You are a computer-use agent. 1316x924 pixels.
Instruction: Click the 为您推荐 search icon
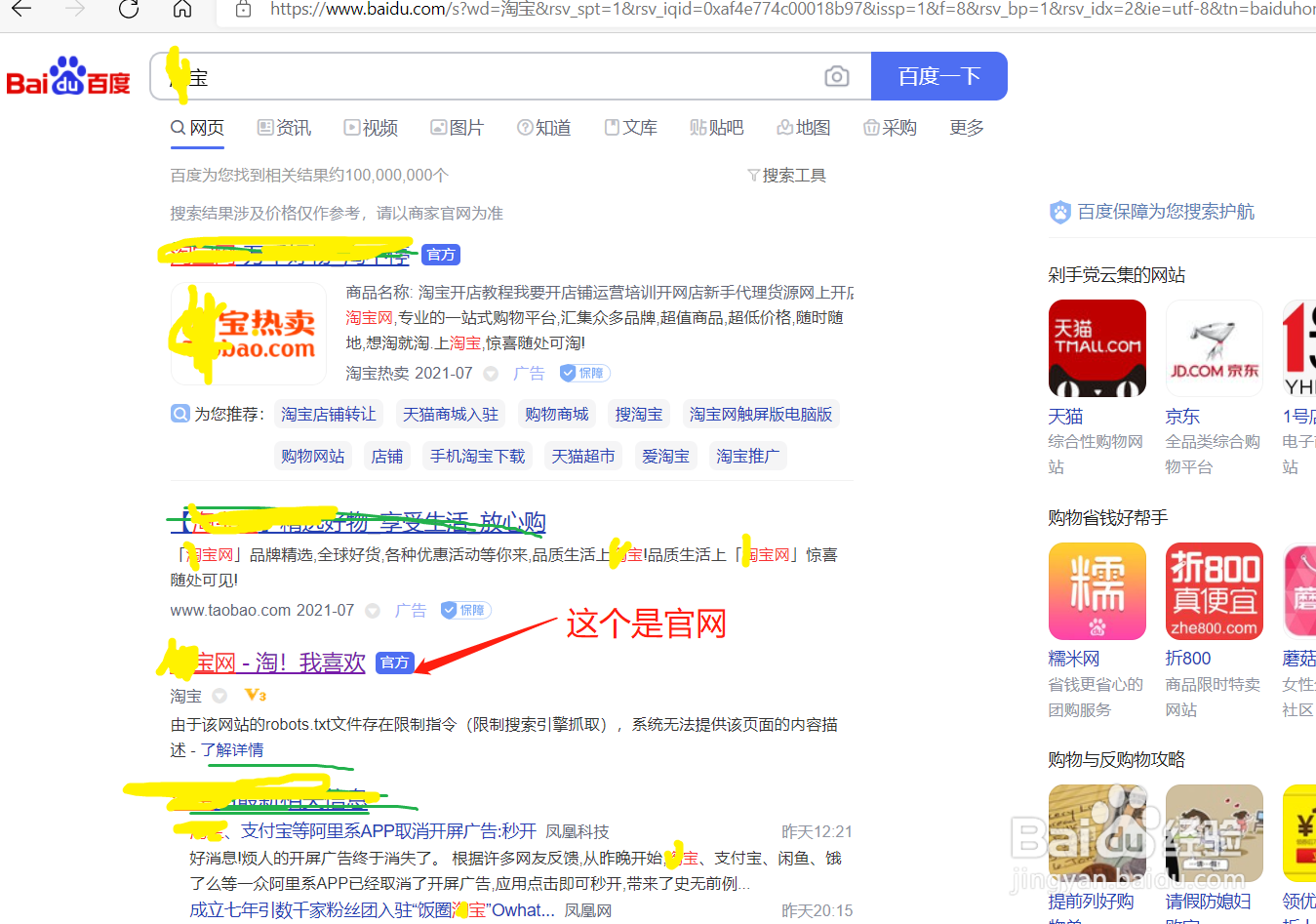coord(180,414)
